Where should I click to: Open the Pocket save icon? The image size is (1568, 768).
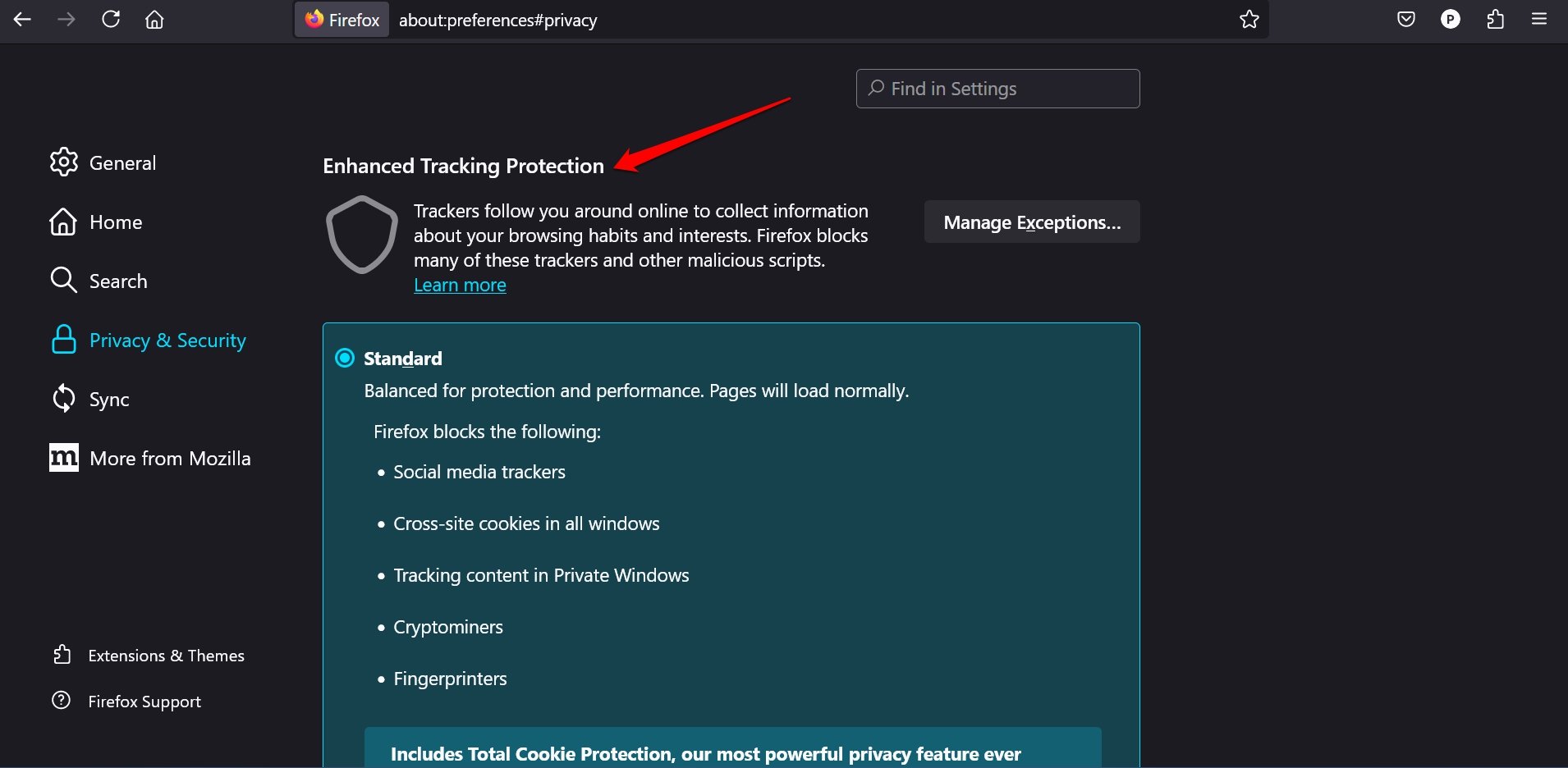pos(1405,20)
